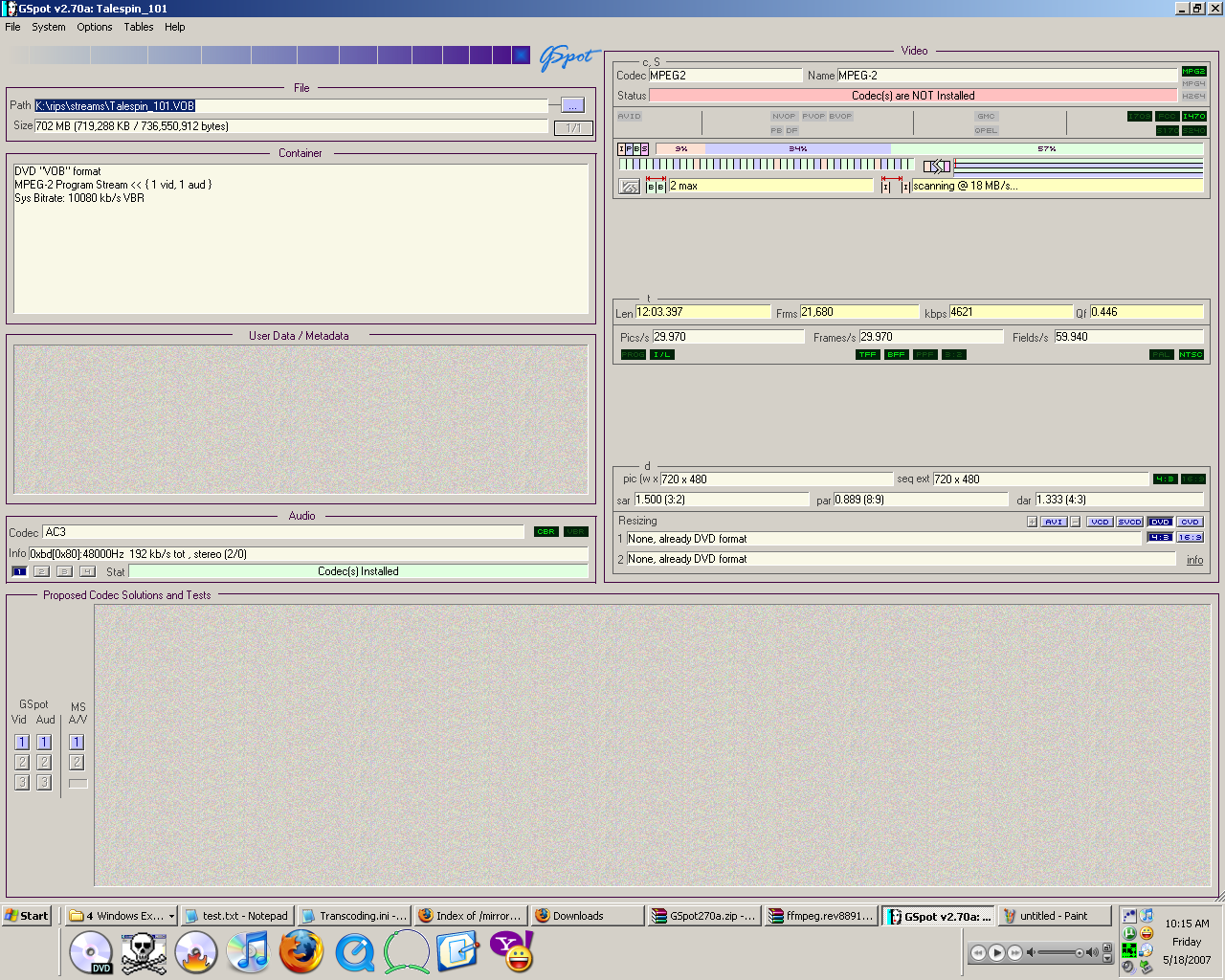The height and width of the screenshot is (980, 1225).
Task: Click the 1/1 file counter button
Action: [x=573, y=127]
